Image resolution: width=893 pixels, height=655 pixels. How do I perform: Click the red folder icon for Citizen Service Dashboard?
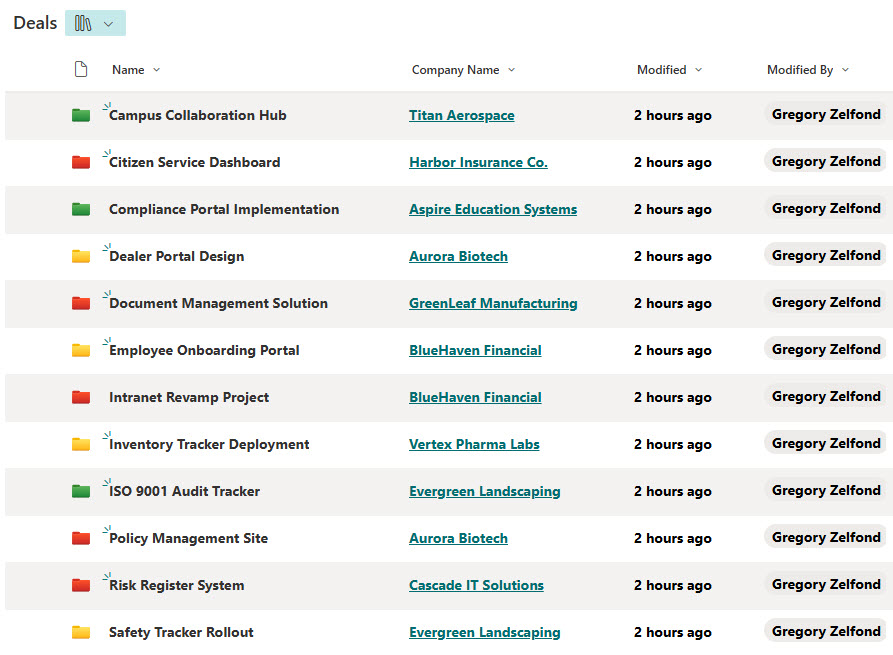(81, 162)
